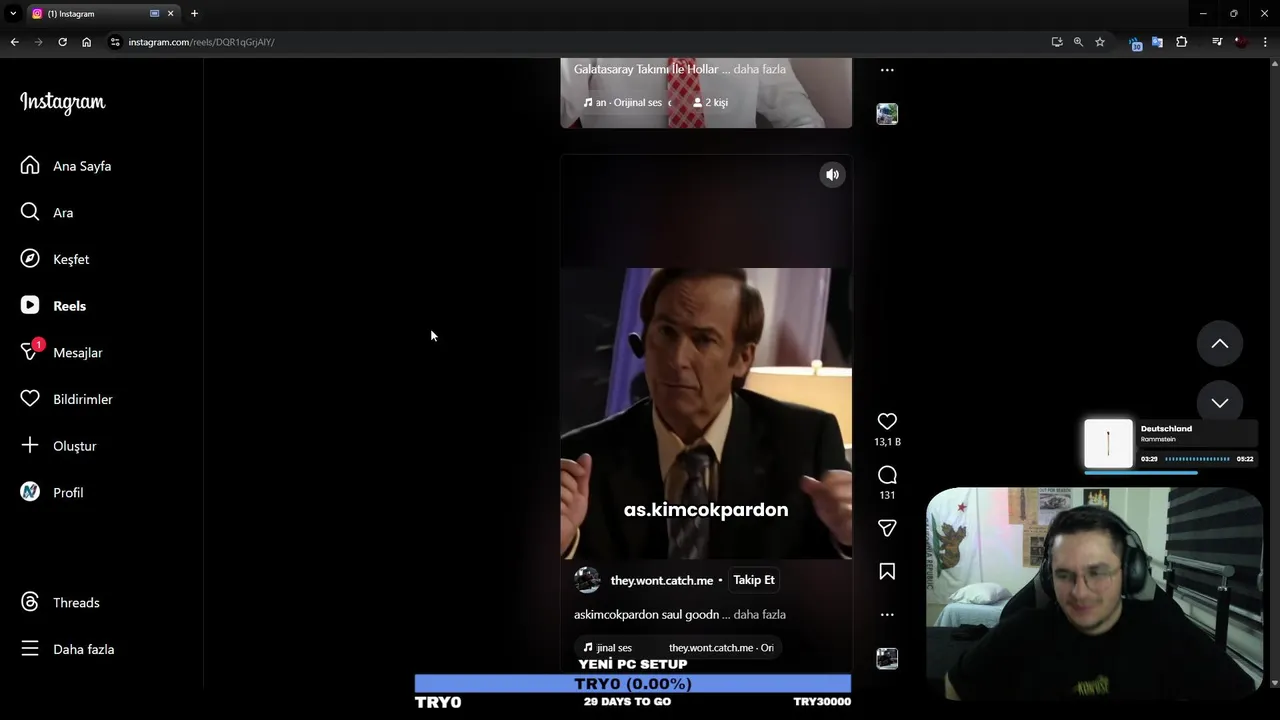1280x720 pixels.
Task: Close the Instagram browser tab
Action: [171, 14]
